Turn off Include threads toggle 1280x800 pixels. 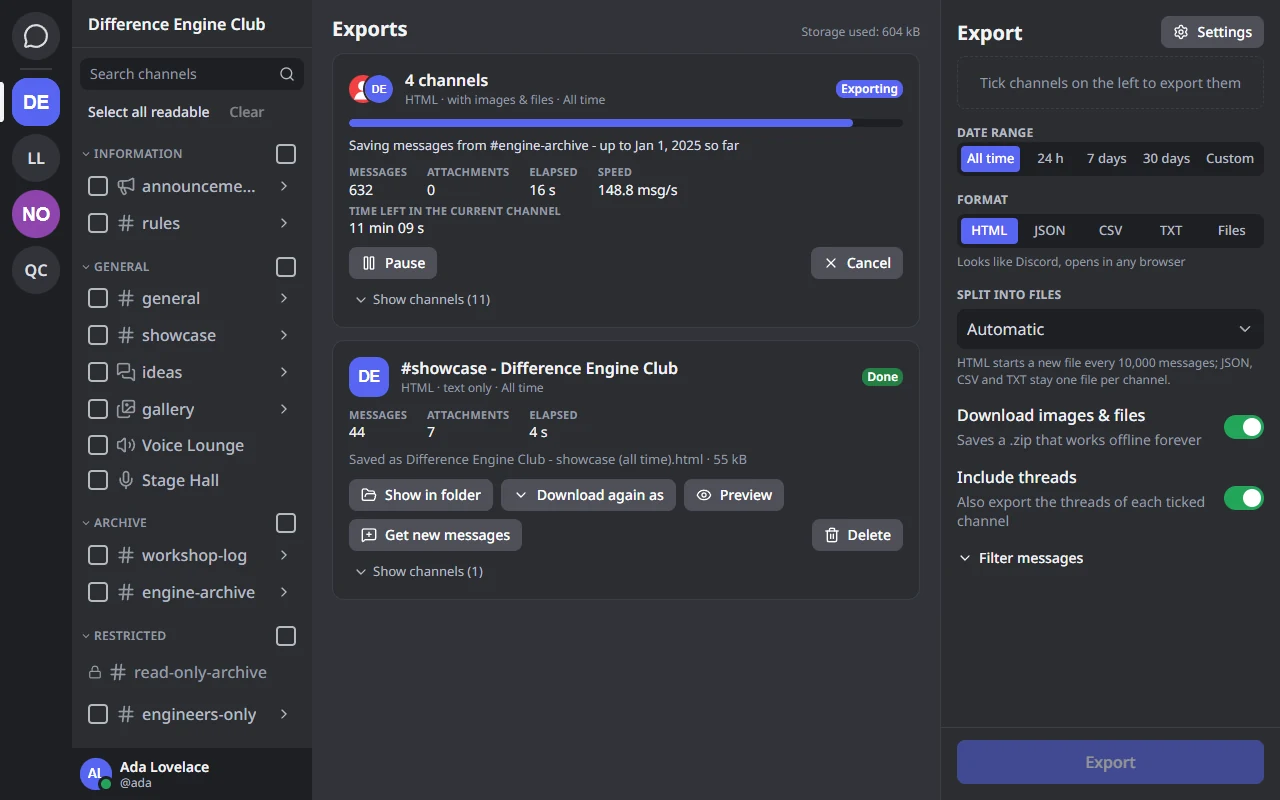[1244, 497]
